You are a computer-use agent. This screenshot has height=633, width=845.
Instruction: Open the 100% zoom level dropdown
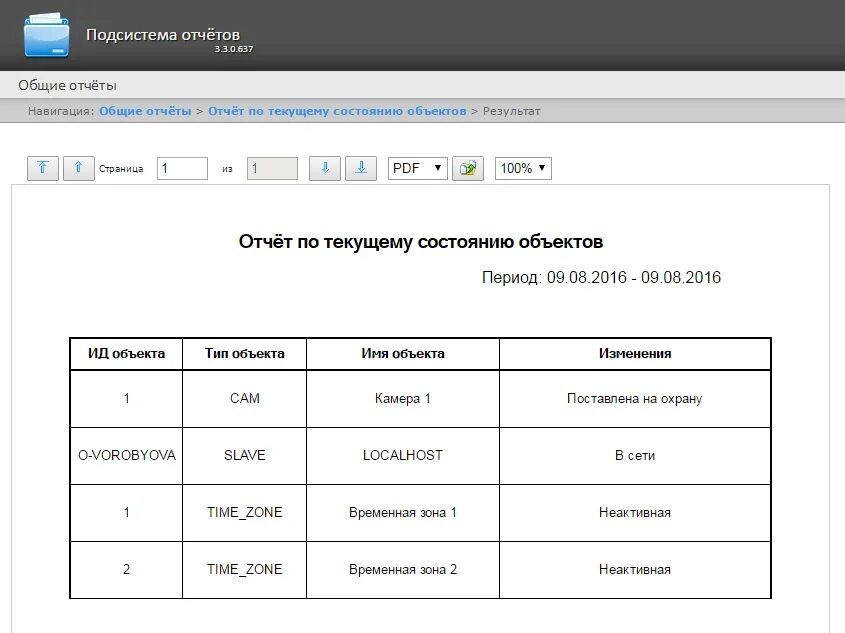[x=523, y=168]
